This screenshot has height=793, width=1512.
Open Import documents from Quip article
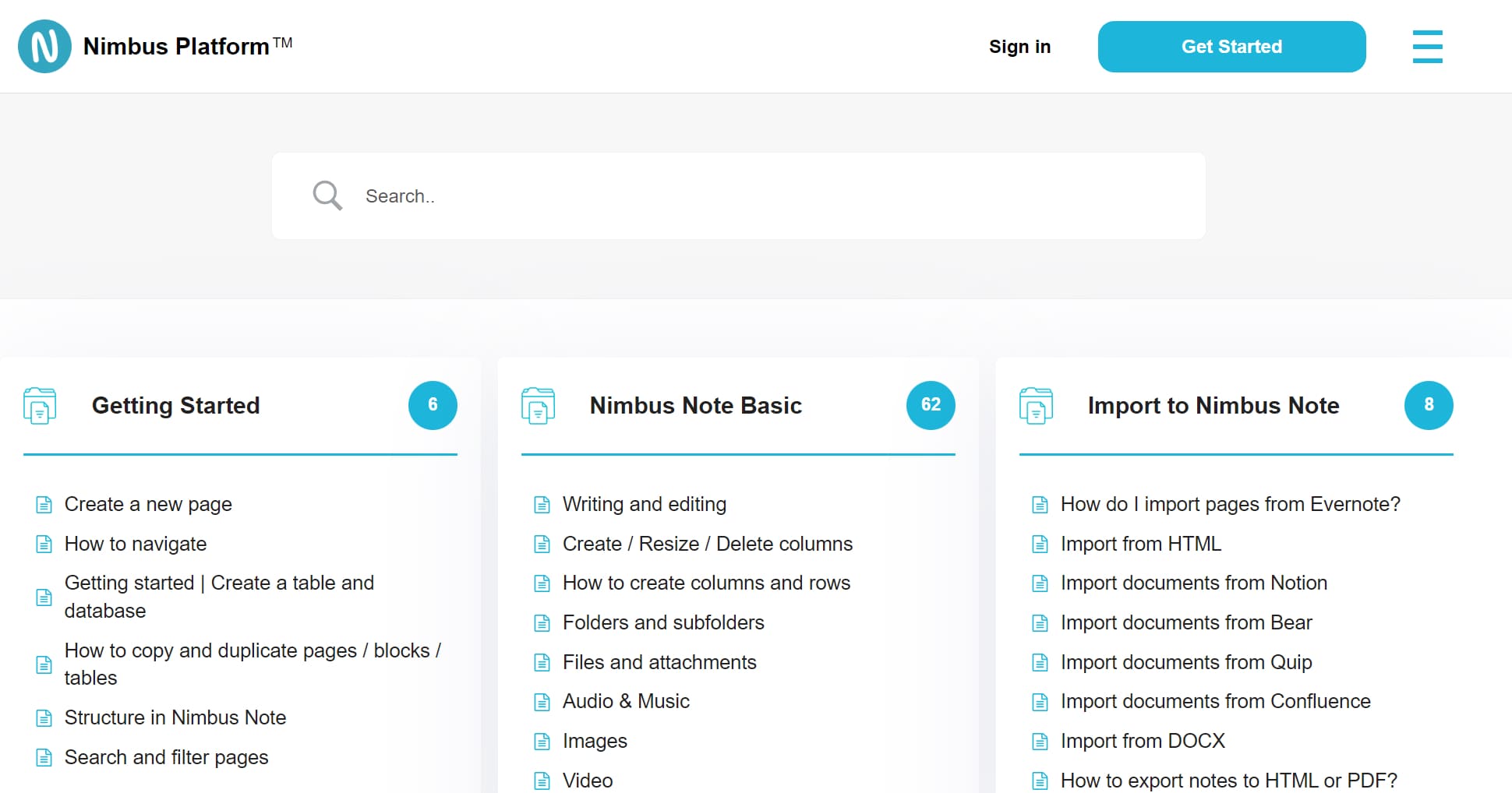coord(1186,662)
